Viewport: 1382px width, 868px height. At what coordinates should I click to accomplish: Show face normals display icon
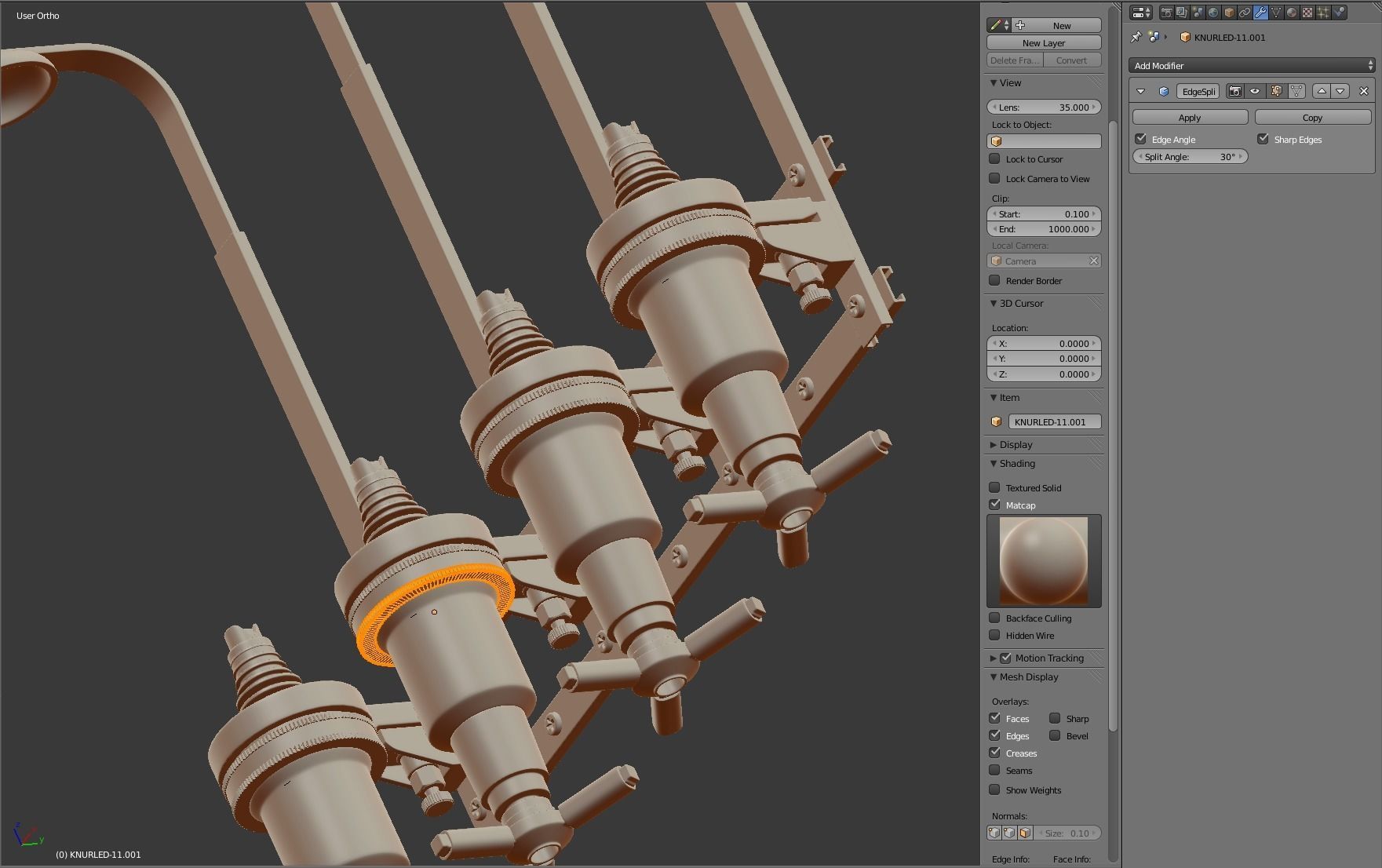(x=1025, y=833)
